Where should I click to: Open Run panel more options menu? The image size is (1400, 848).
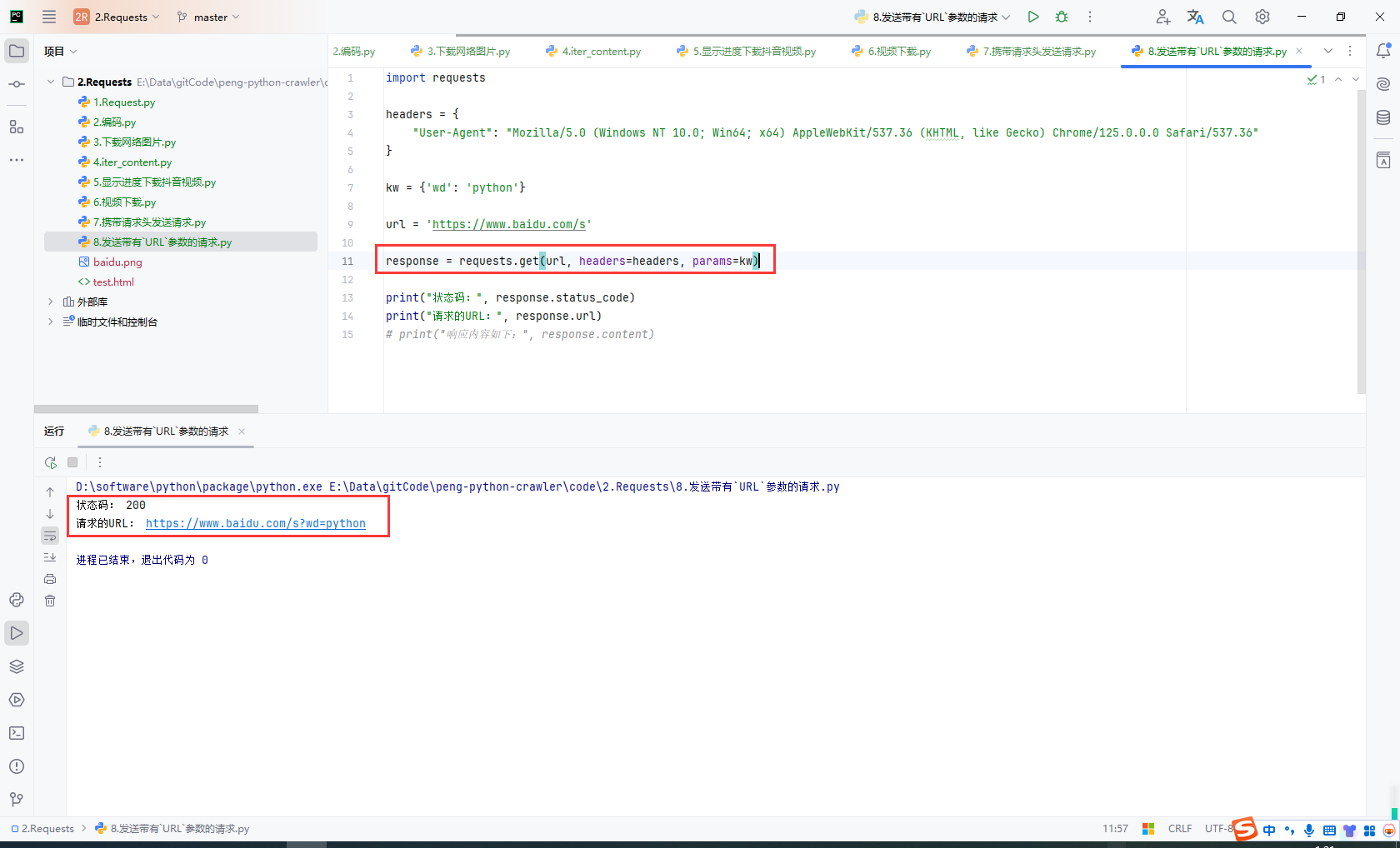pyautogui.click(x=100, y=462)
